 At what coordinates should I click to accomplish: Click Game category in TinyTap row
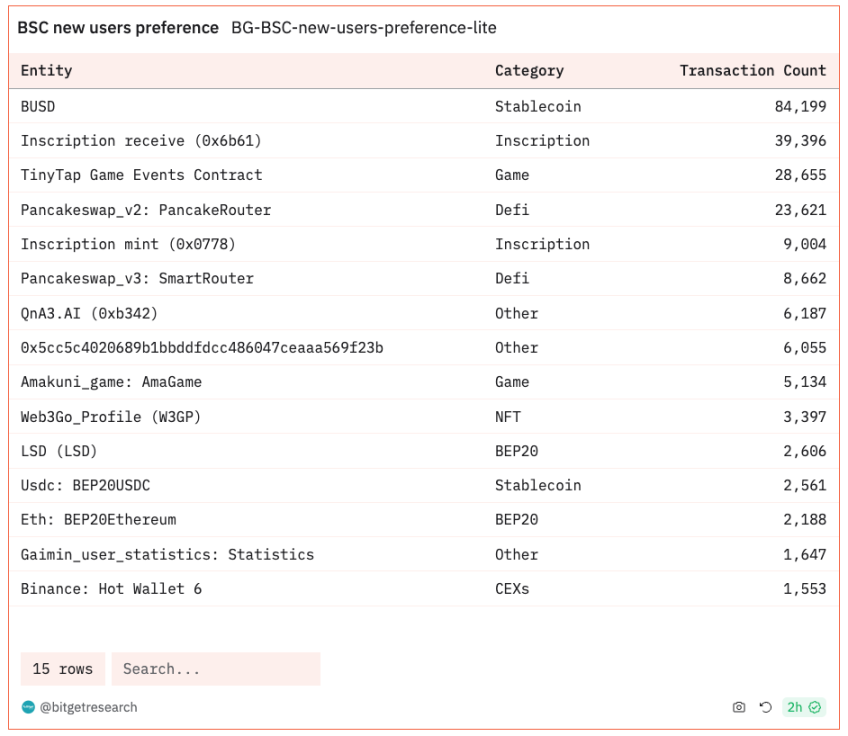click(x=512, y=175)
